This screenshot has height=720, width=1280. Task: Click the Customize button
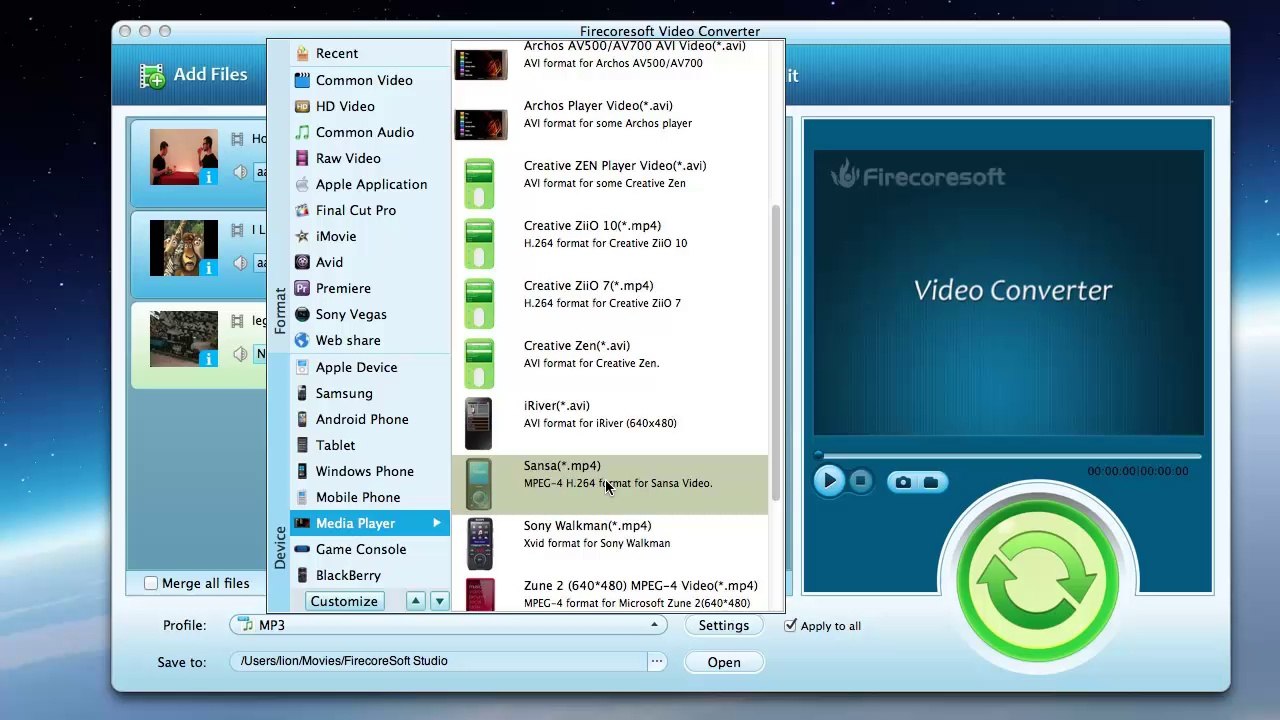(x=344, y=601)
